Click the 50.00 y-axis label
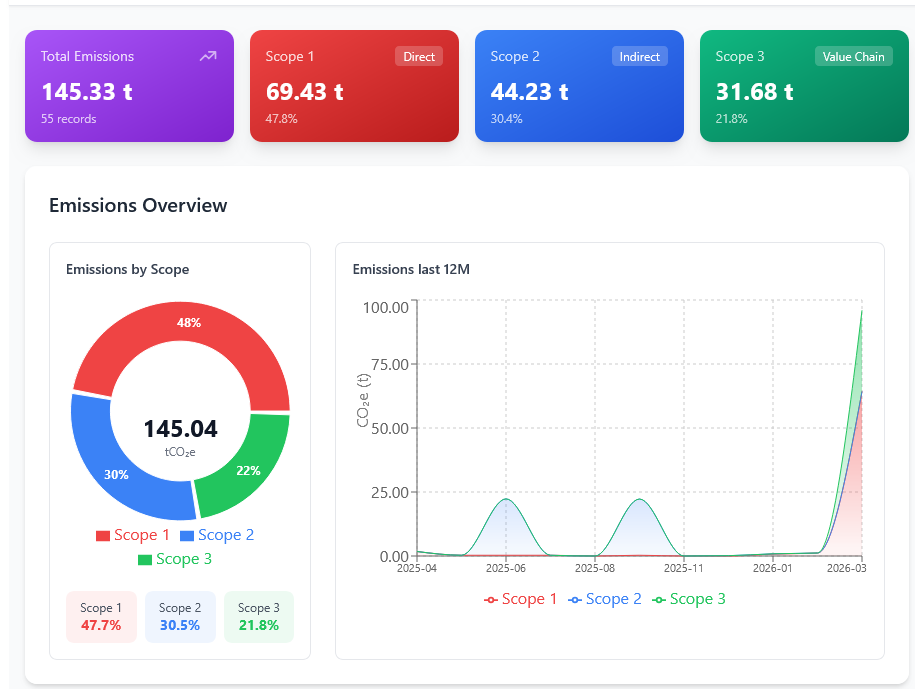The height and width of the screenshot is (689, 915). (390, 429)
